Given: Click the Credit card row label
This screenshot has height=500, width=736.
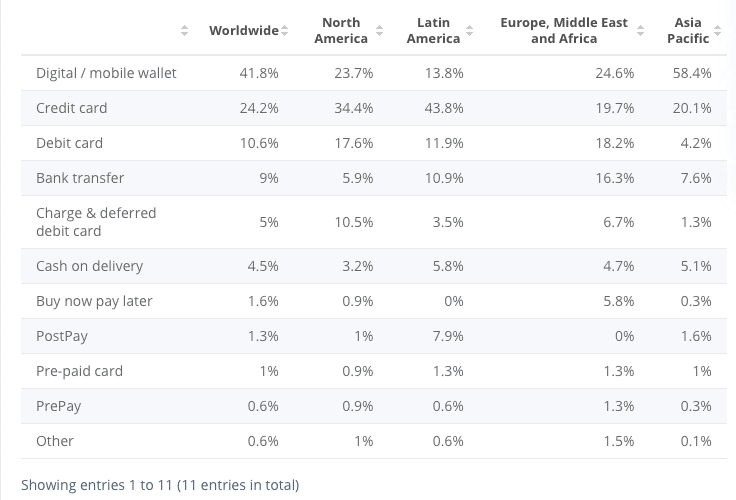Looking at the screenshot, I should click(71, 108).
